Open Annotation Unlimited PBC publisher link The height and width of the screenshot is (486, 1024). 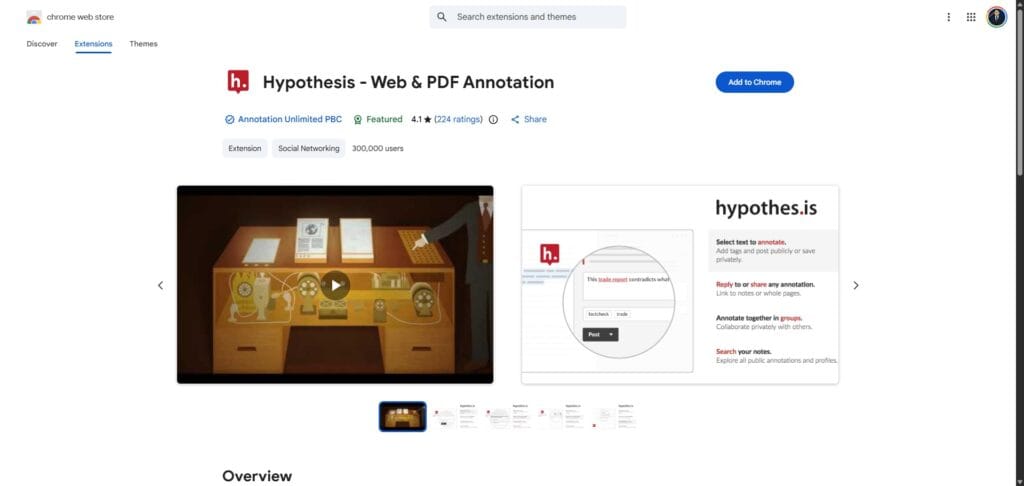click(290, 120)
